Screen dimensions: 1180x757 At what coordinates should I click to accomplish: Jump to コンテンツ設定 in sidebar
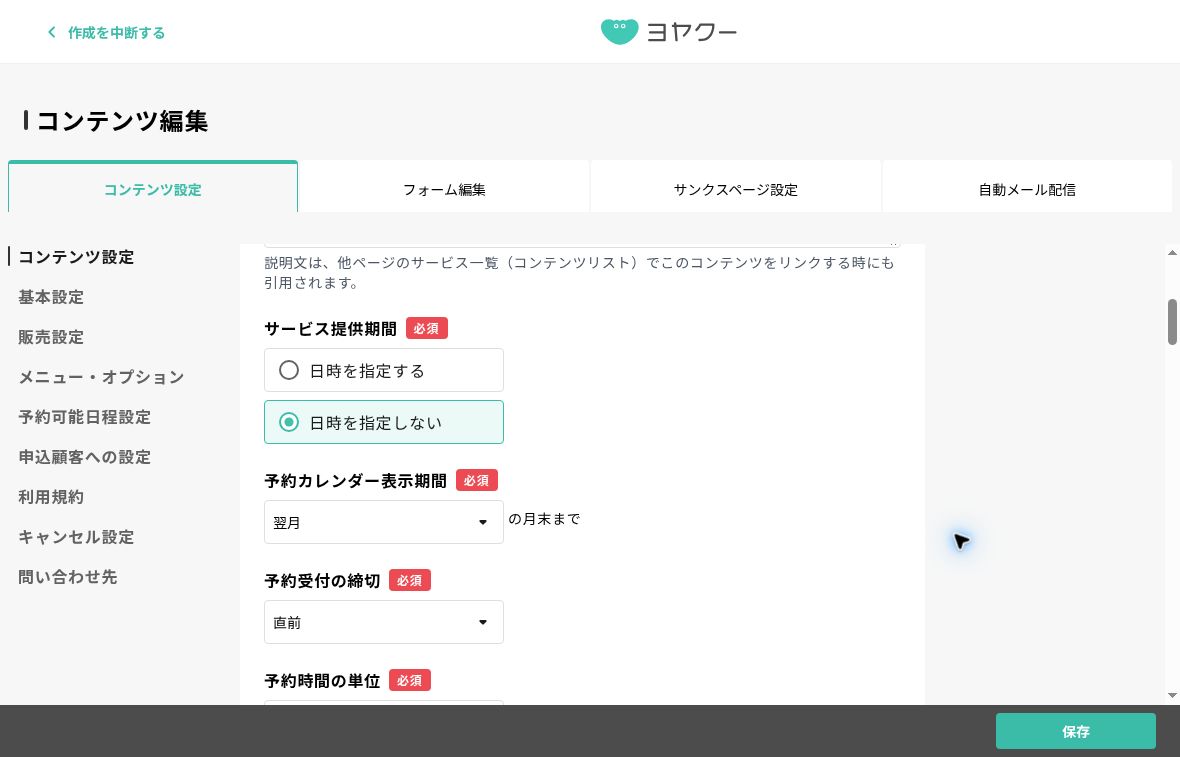tap(76, 257)
